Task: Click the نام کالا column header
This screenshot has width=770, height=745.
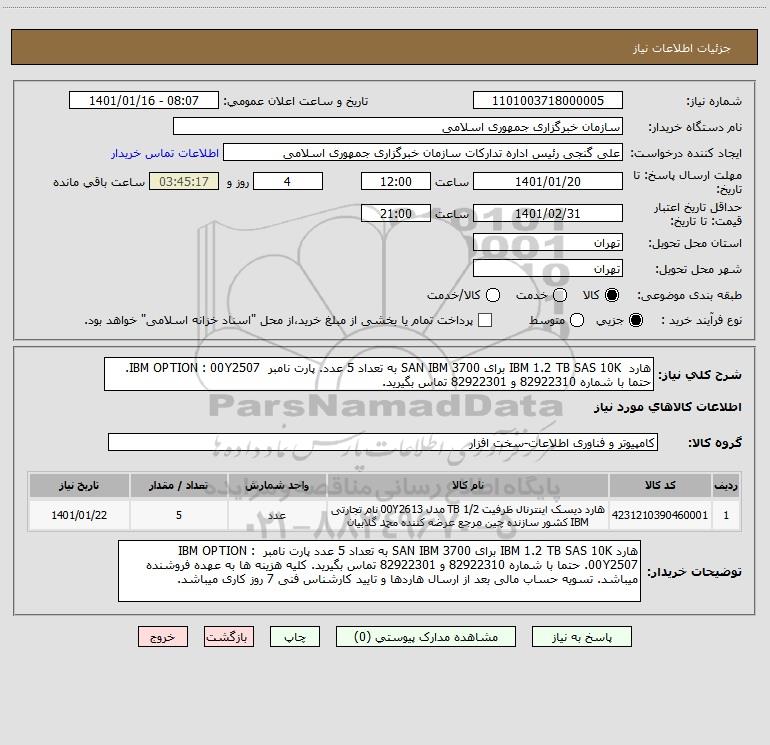Action: click(x=468, y=486)
